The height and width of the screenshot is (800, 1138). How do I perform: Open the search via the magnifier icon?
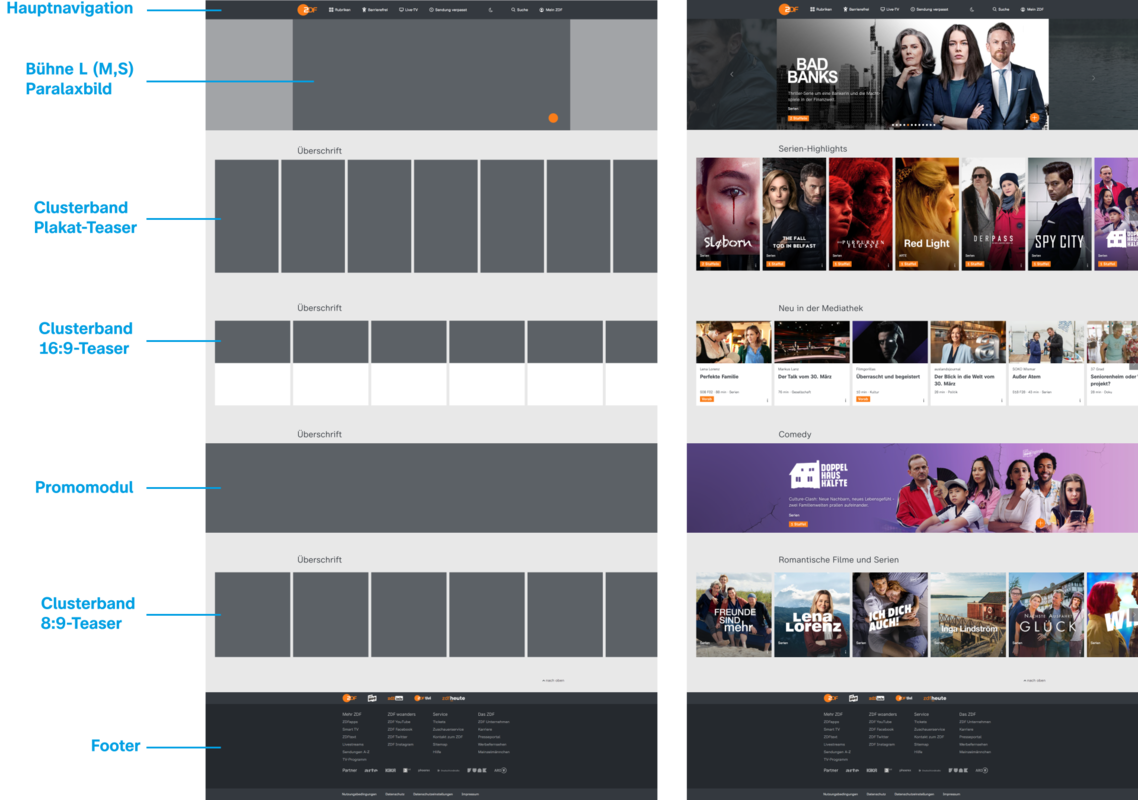click(996, 9)
